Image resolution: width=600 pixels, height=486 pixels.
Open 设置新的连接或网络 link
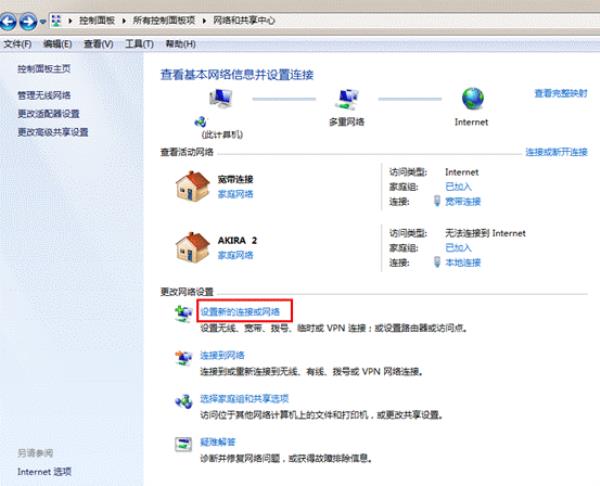pos(240,311)
